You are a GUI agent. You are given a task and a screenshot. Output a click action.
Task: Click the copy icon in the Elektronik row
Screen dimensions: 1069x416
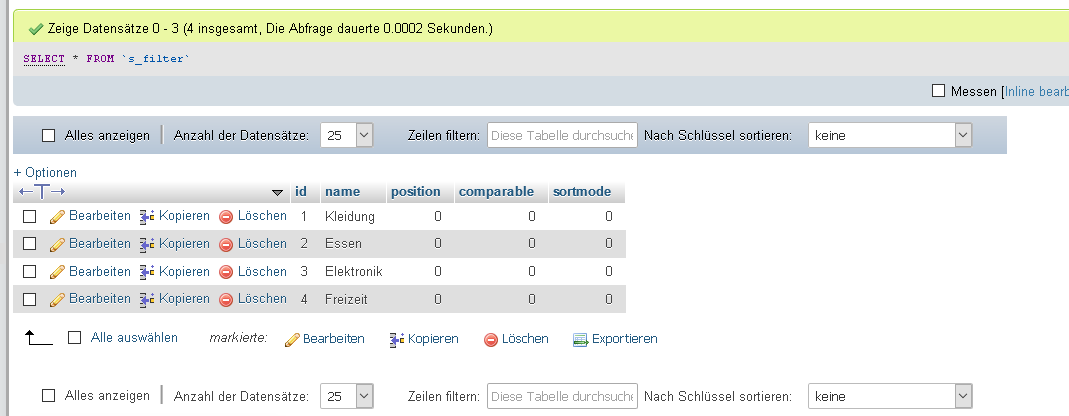(147, 272)
